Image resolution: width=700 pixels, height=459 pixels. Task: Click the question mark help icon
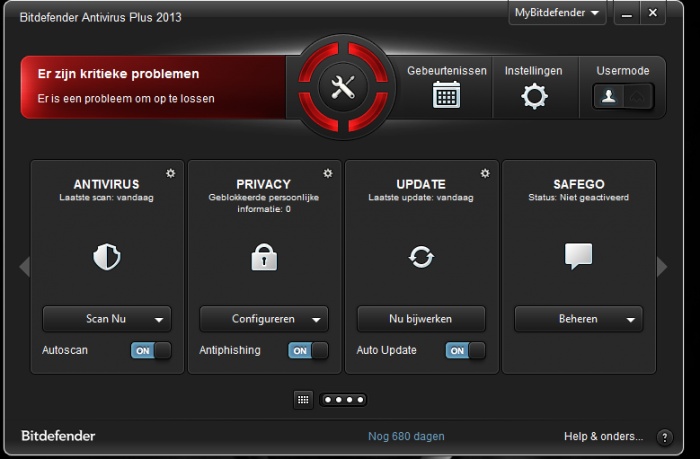point(664,437)
